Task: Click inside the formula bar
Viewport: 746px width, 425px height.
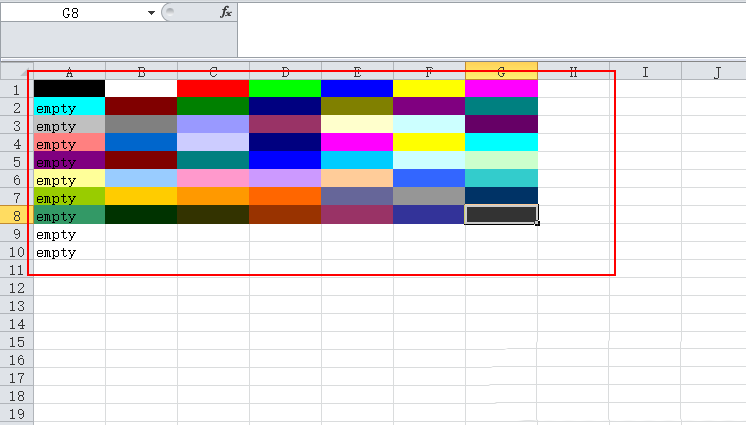Action: pyautogui.click(x=491, y=30)
